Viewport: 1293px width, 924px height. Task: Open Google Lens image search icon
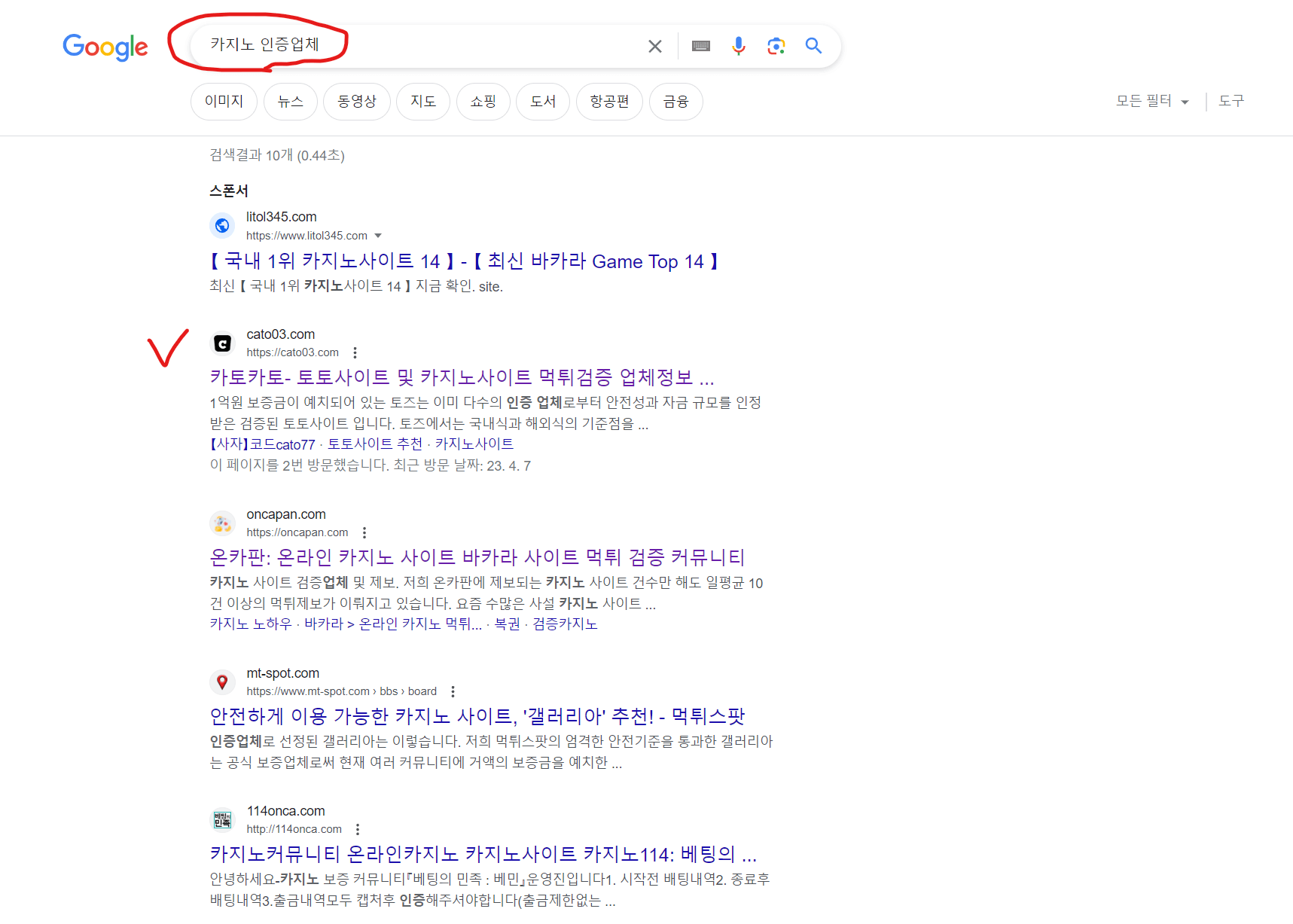click(x=776, y=46)
